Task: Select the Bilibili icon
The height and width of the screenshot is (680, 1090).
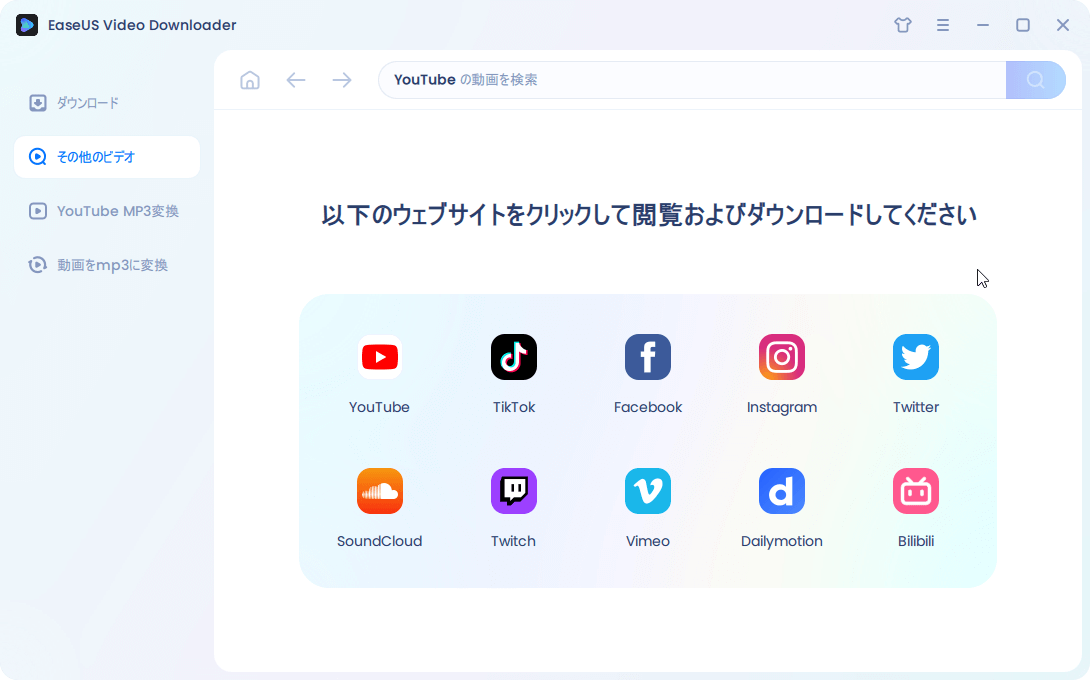Action: coord(915,491)
